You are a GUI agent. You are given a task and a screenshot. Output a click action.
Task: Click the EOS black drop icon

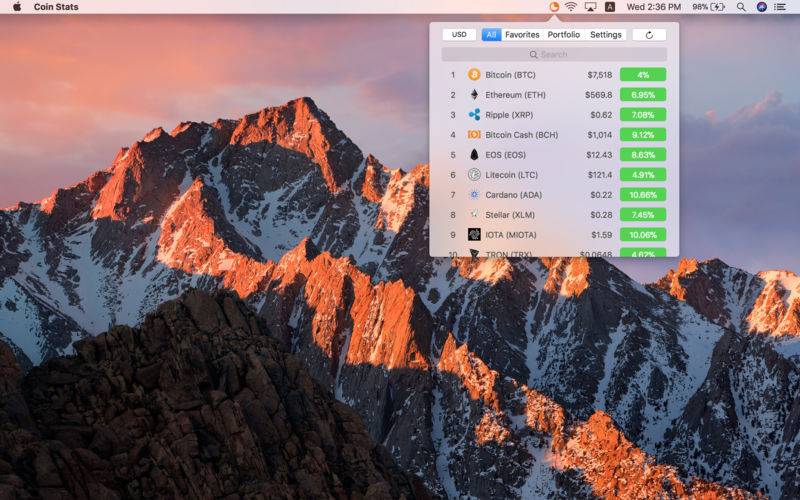click(x=474, y=155)
